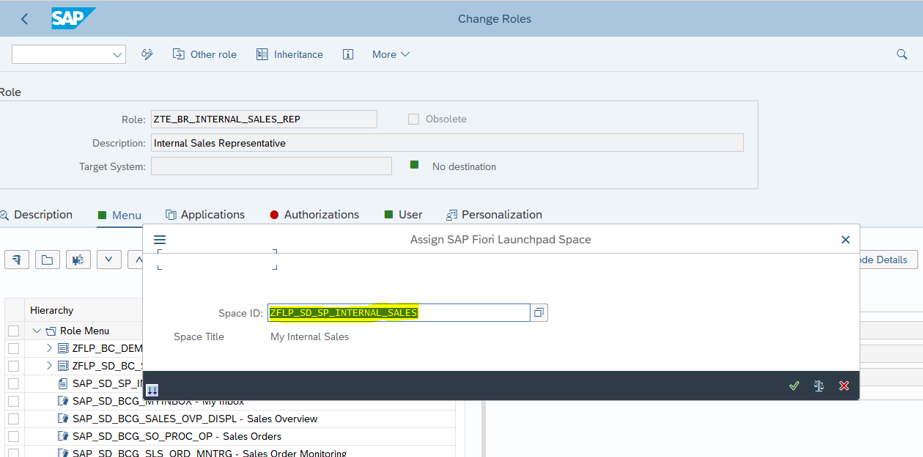The image size is (923, 457).
Task: Select the Sales Orders tree row
Action: (x=240, y=436)
